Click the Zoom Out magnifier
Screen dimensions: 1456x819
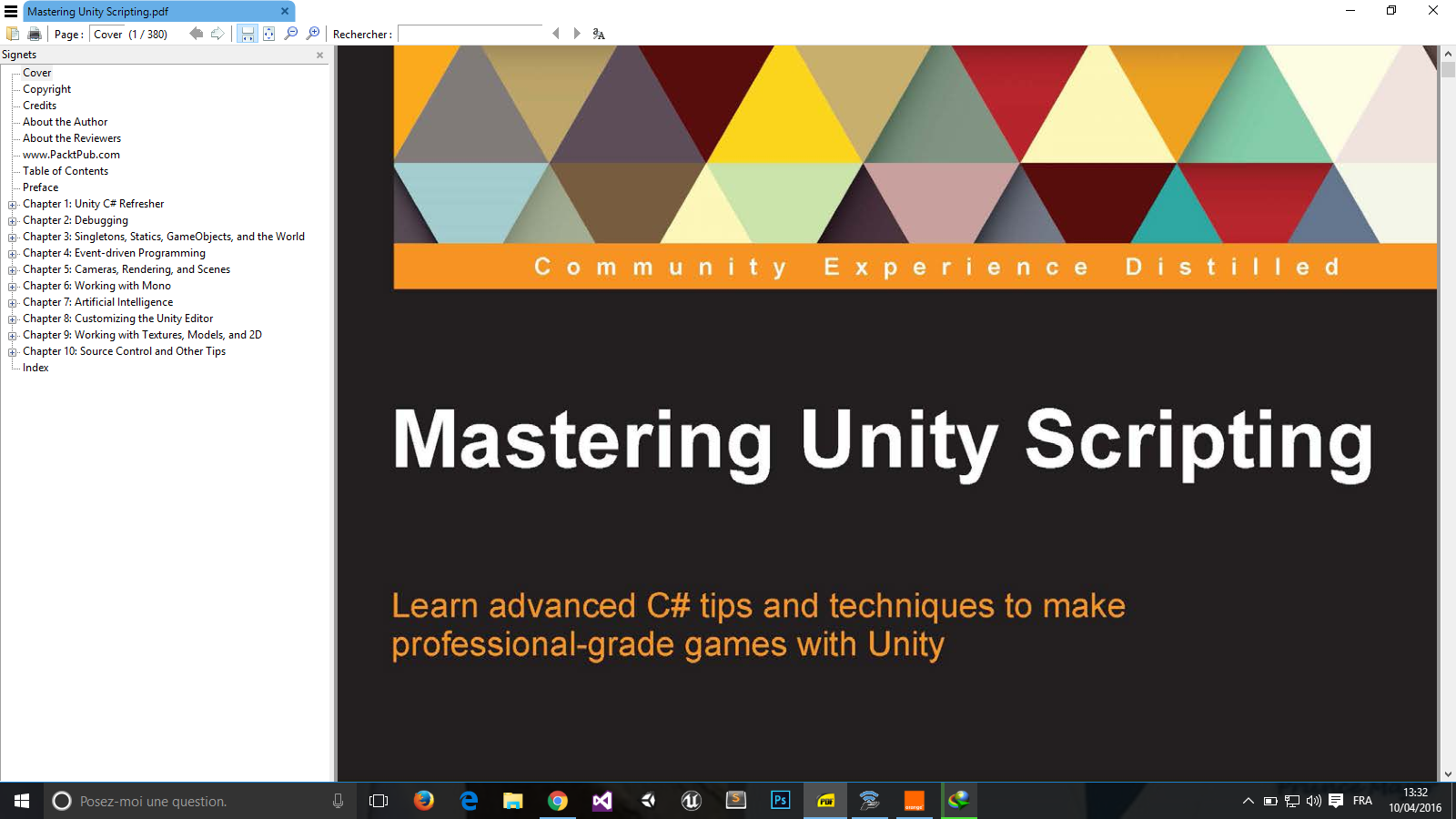coord(291,34)
